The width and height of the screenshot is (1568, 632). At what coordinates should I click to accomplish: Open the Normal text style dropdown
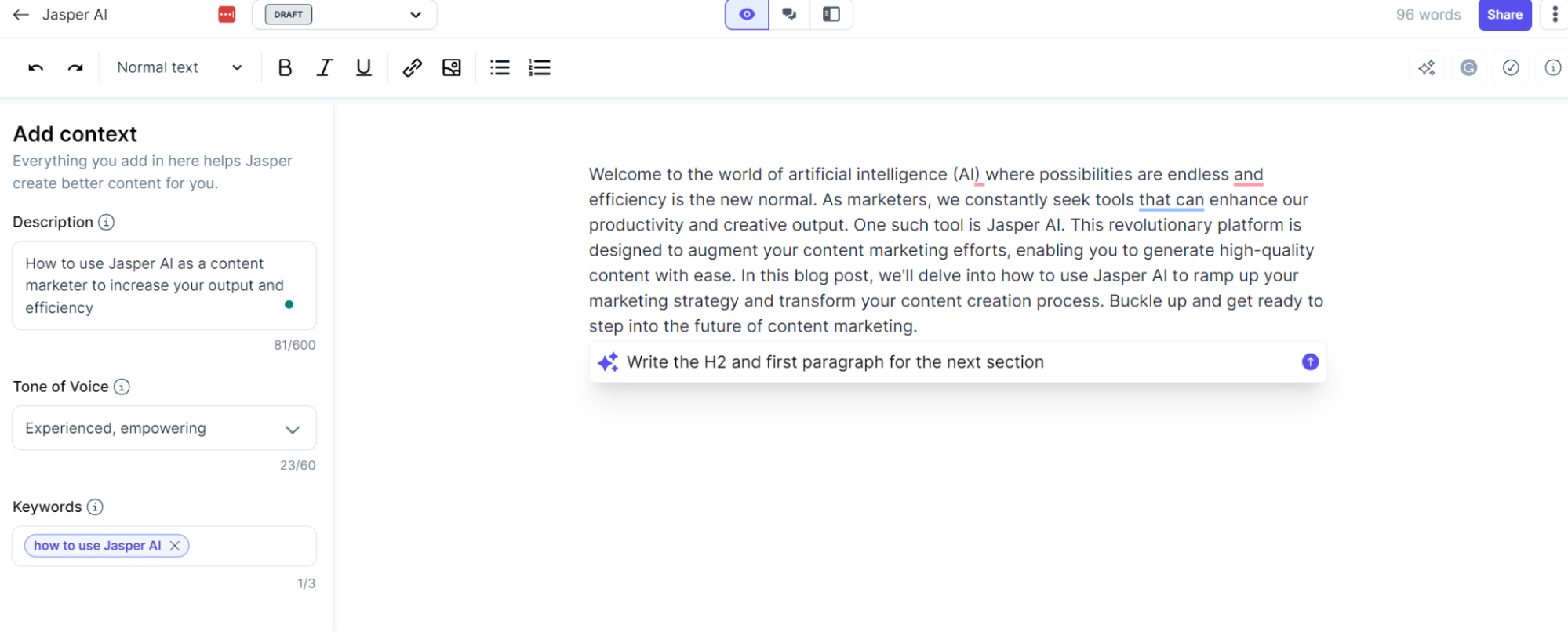coord(180,68)
